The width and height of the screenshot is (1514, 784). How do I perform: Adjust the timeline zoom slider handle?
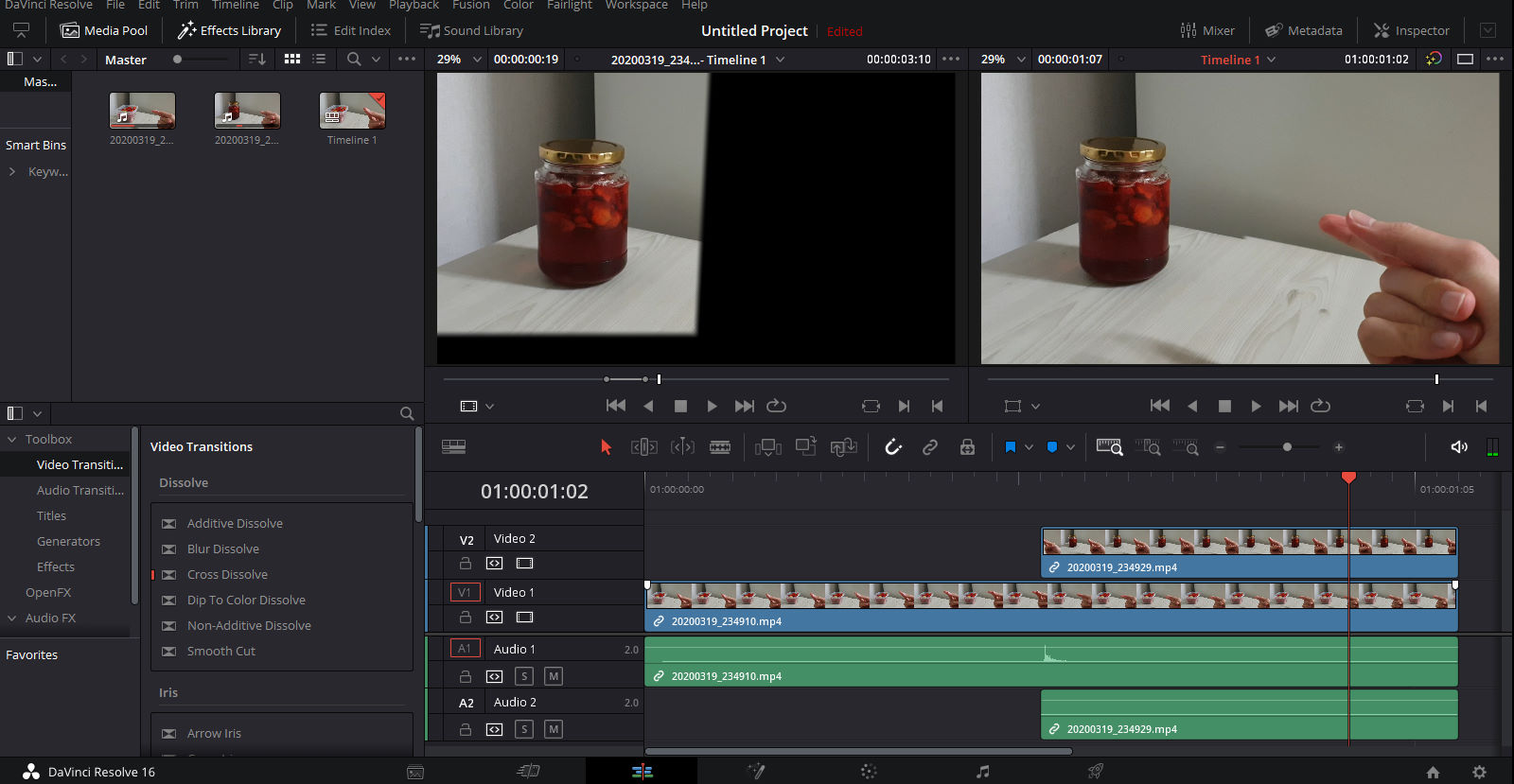tap(1287, 446)
